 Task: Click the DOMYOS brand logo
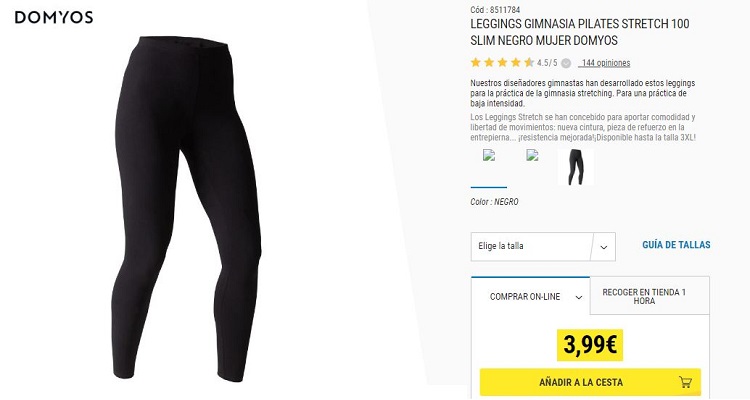54,18
